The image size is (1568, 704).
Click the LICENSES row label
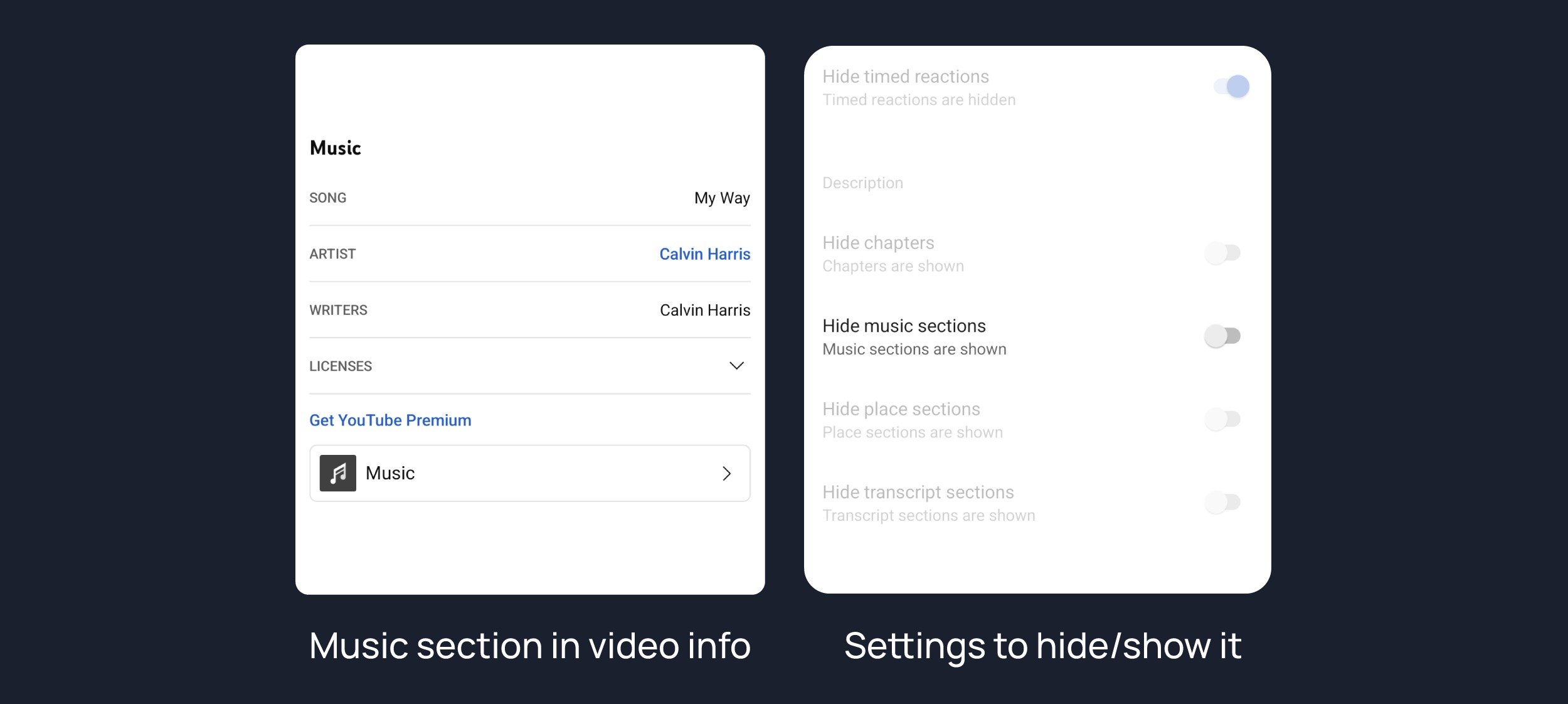[341, 366]
